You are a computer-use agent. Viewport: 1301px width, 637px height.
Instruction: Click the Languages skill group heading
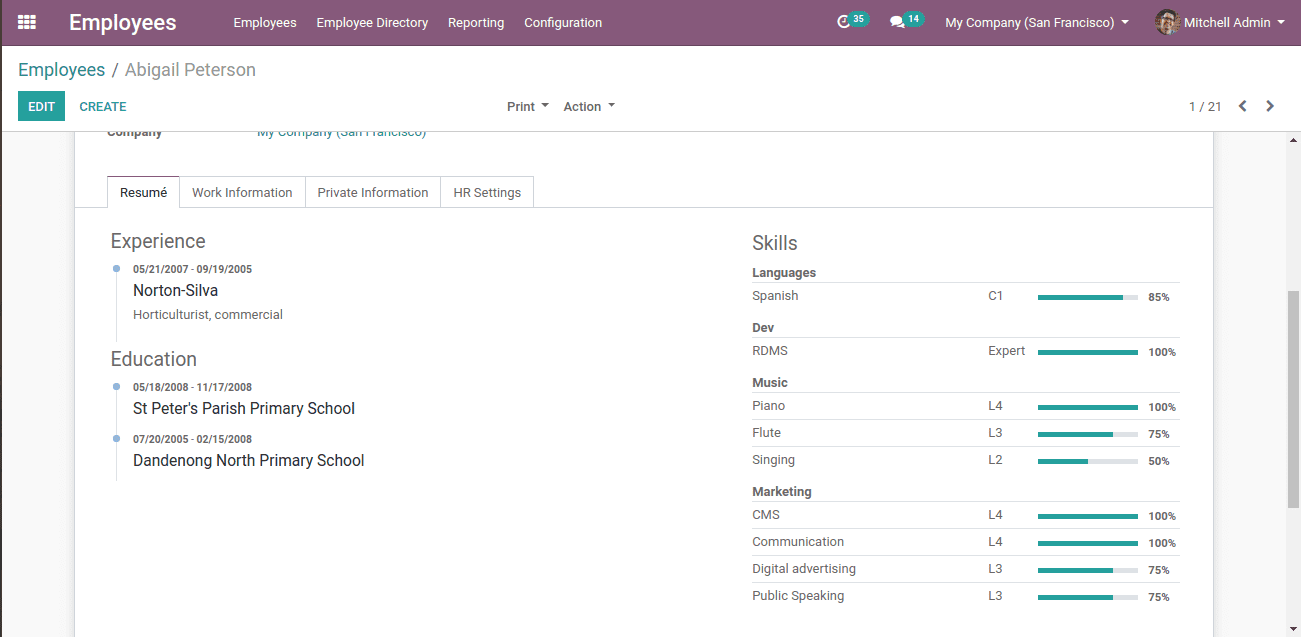click(784, 272)
